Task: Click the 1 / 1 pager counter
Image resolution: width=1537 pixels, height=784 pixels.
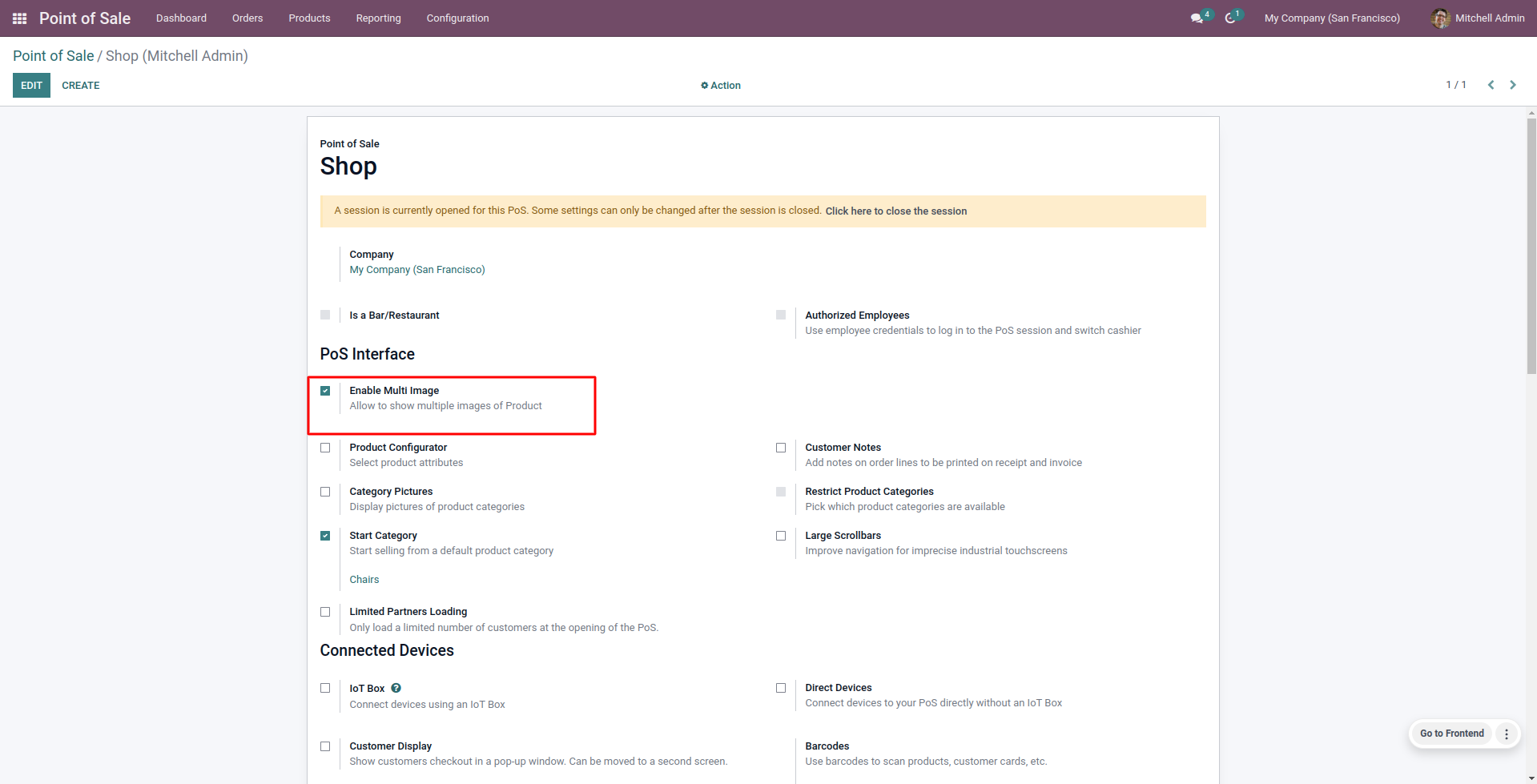Action: pyautogui.click(x=1456, y=85)
